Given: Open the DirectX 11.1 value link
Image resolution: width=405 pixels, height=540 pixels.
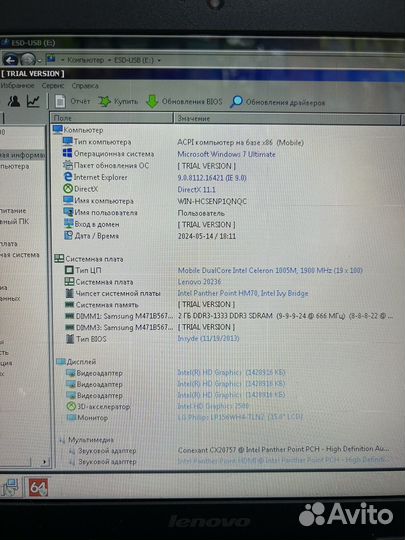Looking at the screenshot, I should coord(196,189).
